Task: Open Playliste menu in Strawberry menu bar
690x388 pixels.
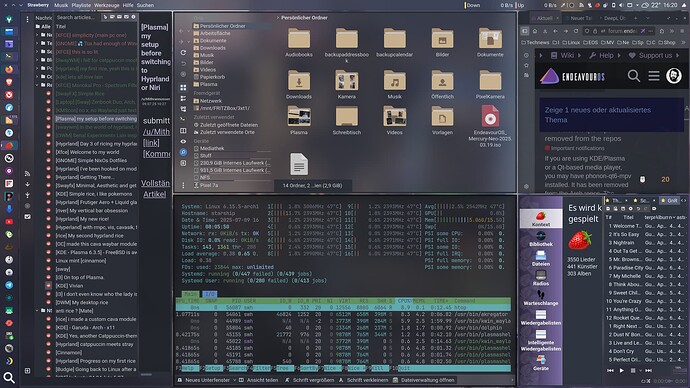Action: point(81,5)
